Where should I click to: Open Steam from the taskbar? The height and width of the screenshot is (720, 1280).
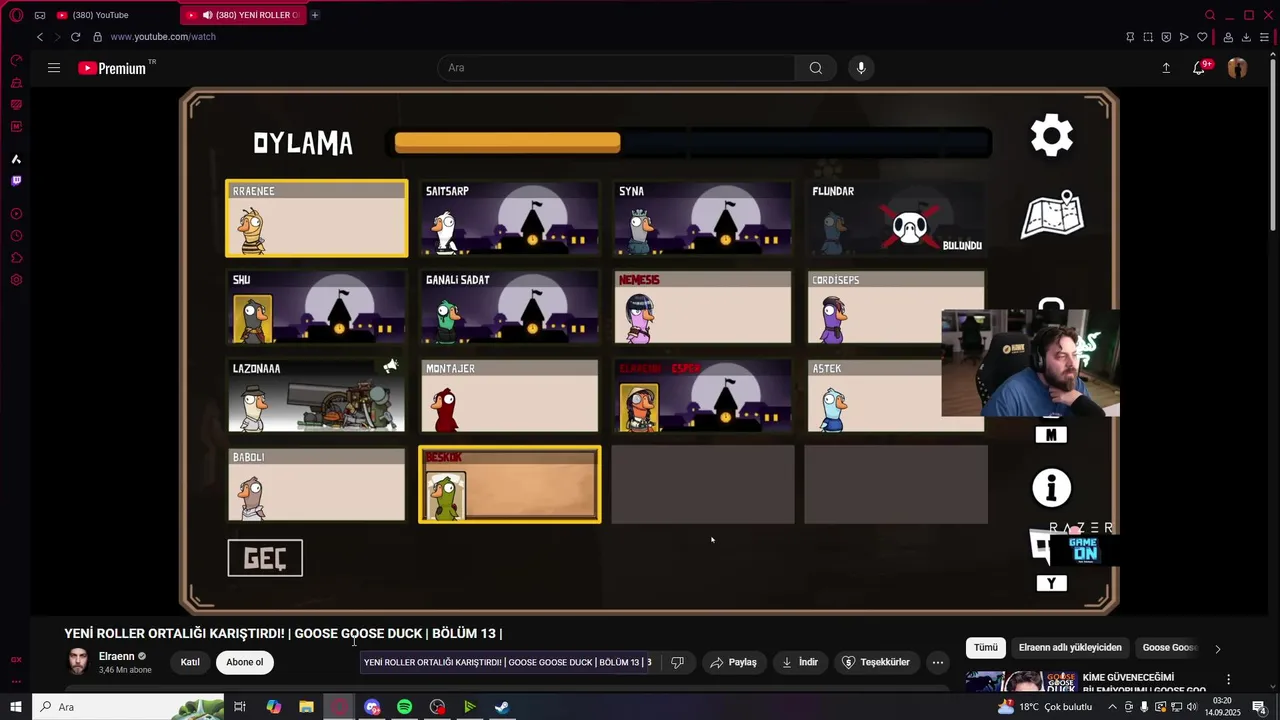(x=502, y=707)
